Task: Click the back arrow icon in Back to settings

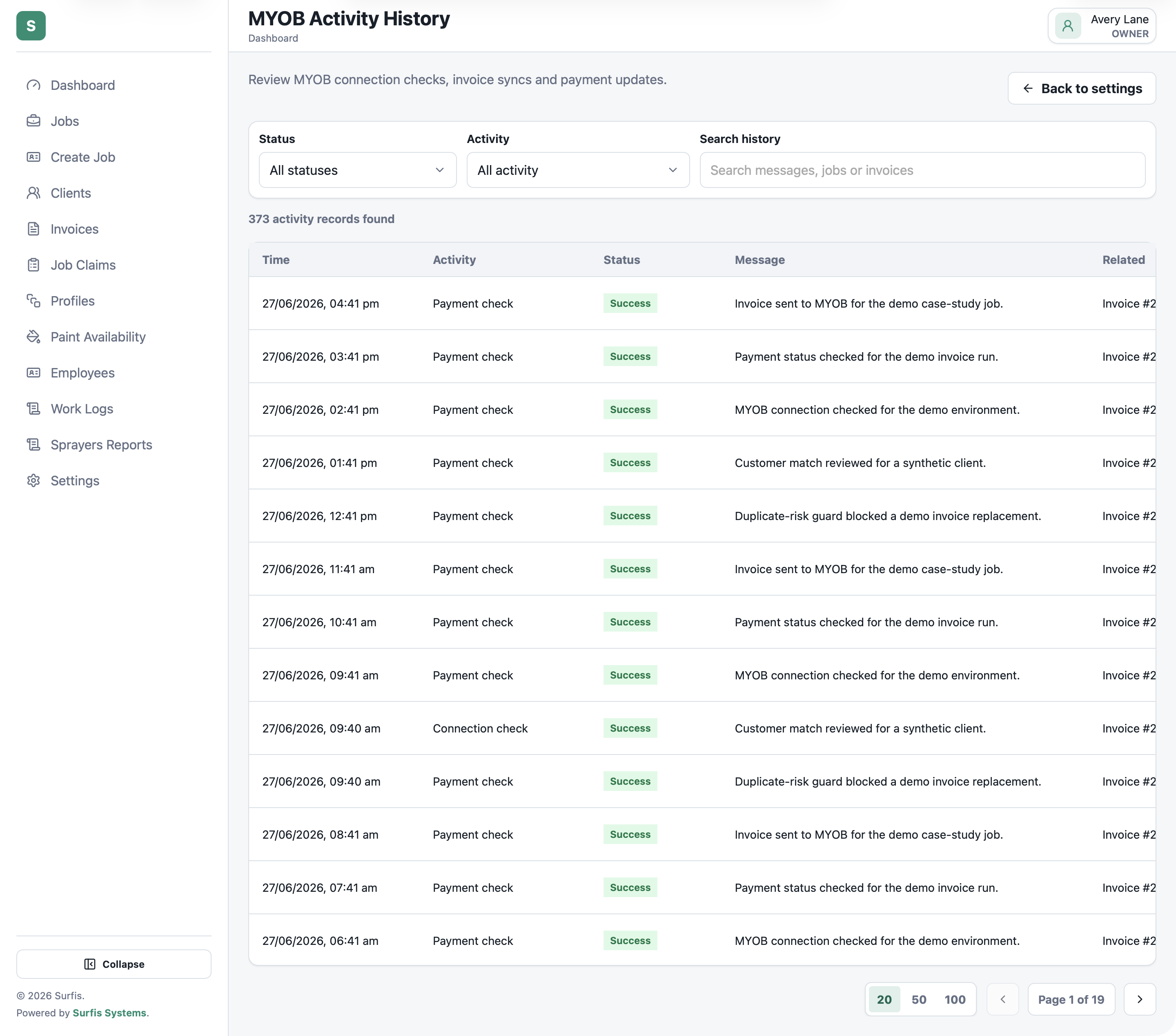Action: click(1028, 88)
